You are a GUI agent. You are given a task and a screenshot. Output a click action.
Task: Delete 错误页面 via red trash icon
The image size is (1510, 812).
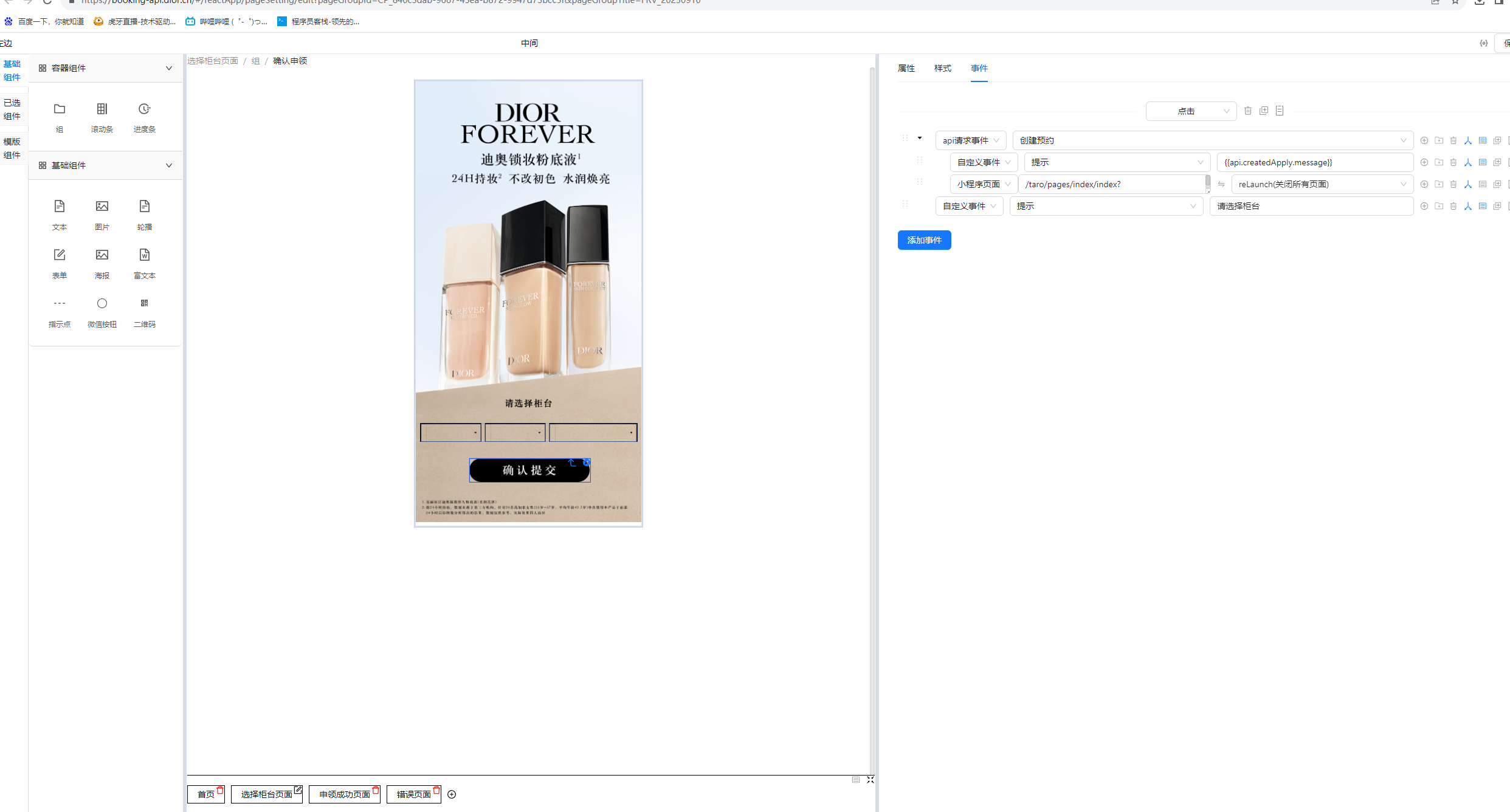point(436,790)
